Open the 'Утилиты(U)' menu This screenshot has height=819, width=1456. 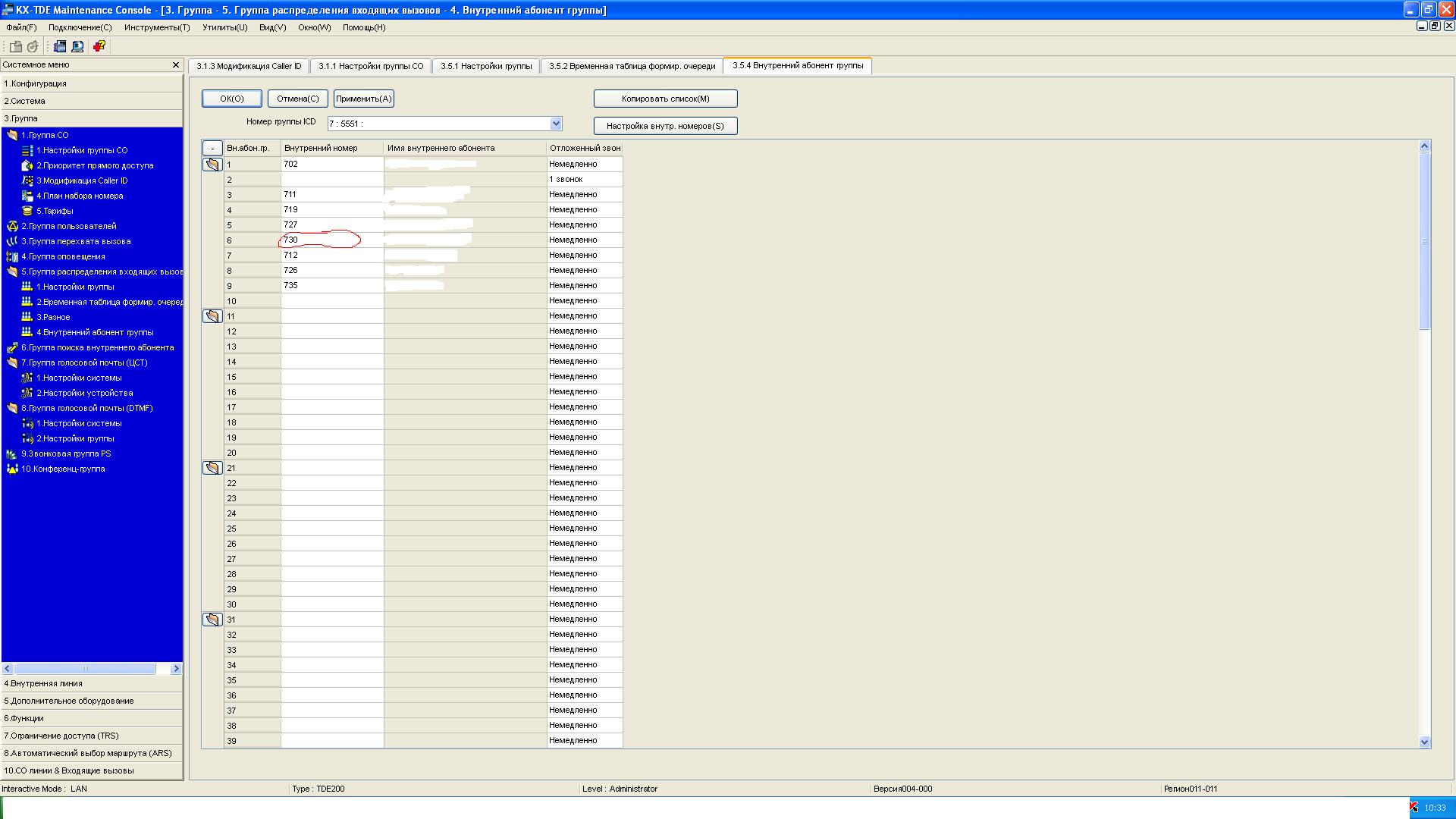224,27
